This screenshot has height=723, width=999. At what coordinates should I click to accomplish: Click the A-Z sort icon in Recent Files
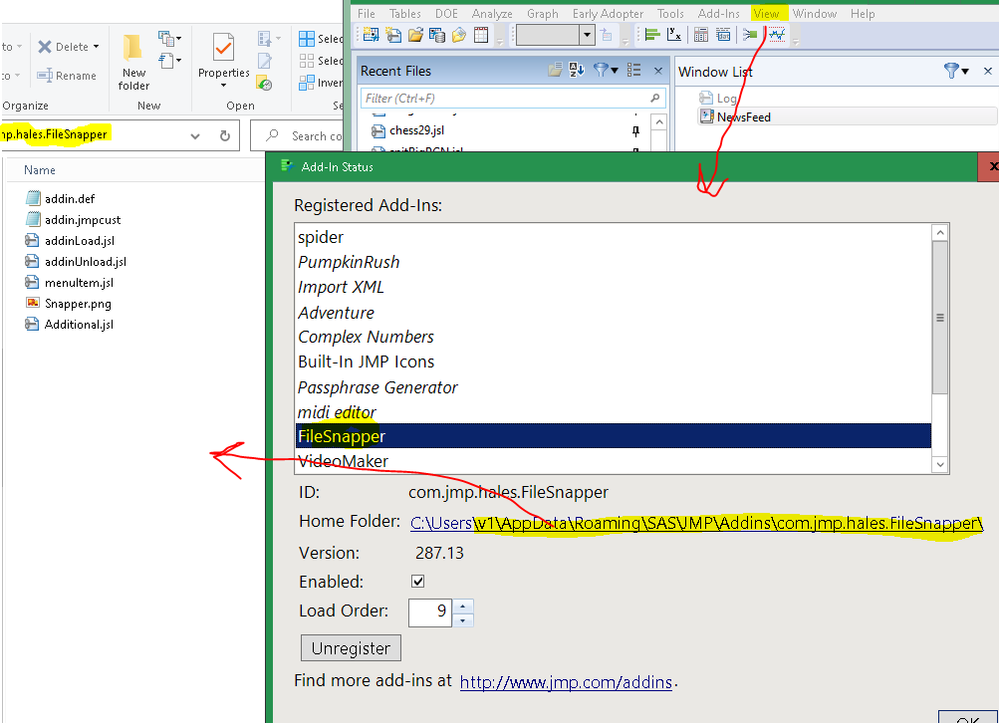pos(577,70)
